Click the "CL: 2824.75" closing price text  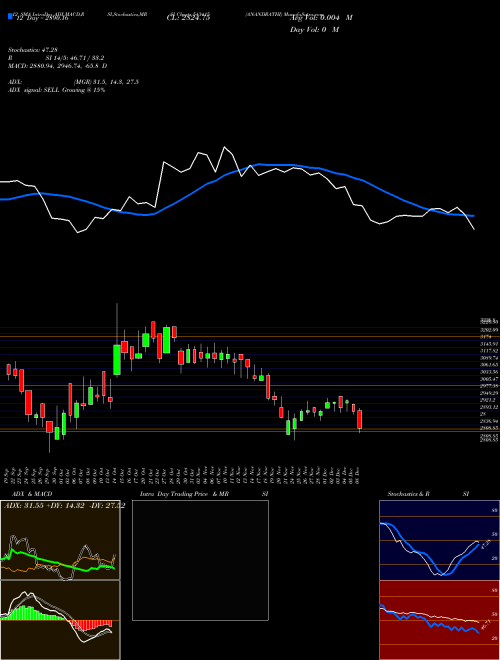coord(188,17)
